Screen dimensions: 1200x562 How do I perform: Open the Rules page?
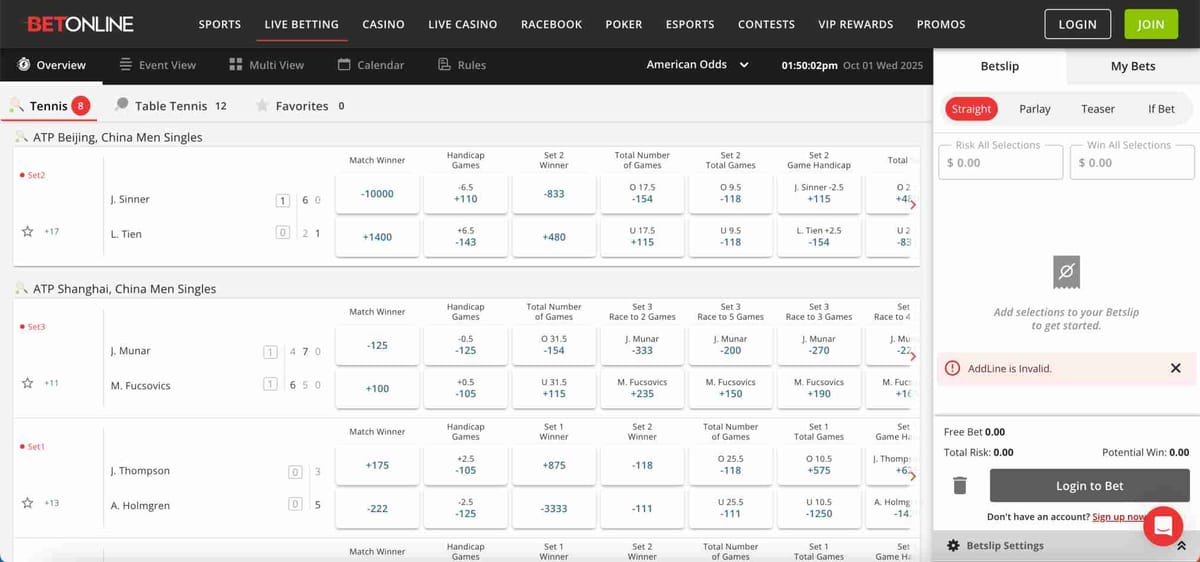tap(462, 65)
